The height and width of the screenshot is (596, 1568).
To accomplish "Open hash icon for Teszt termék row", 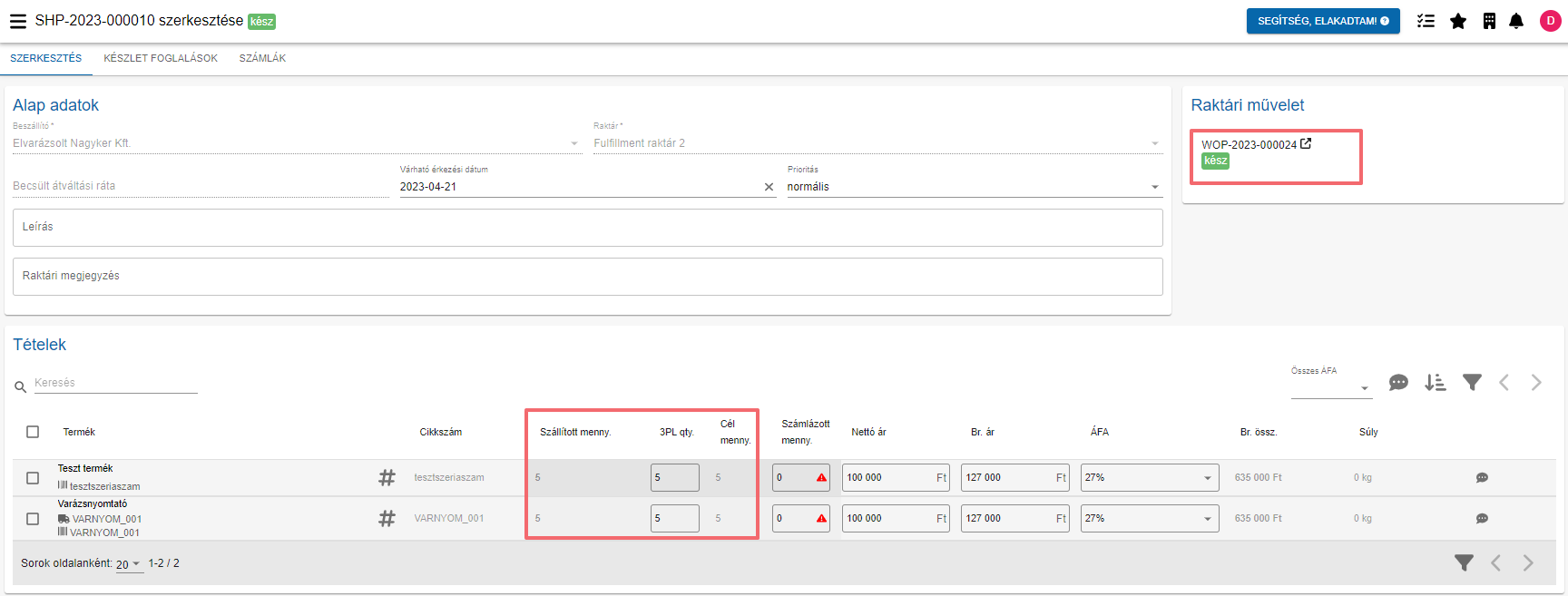I will [x=387, y=477].
